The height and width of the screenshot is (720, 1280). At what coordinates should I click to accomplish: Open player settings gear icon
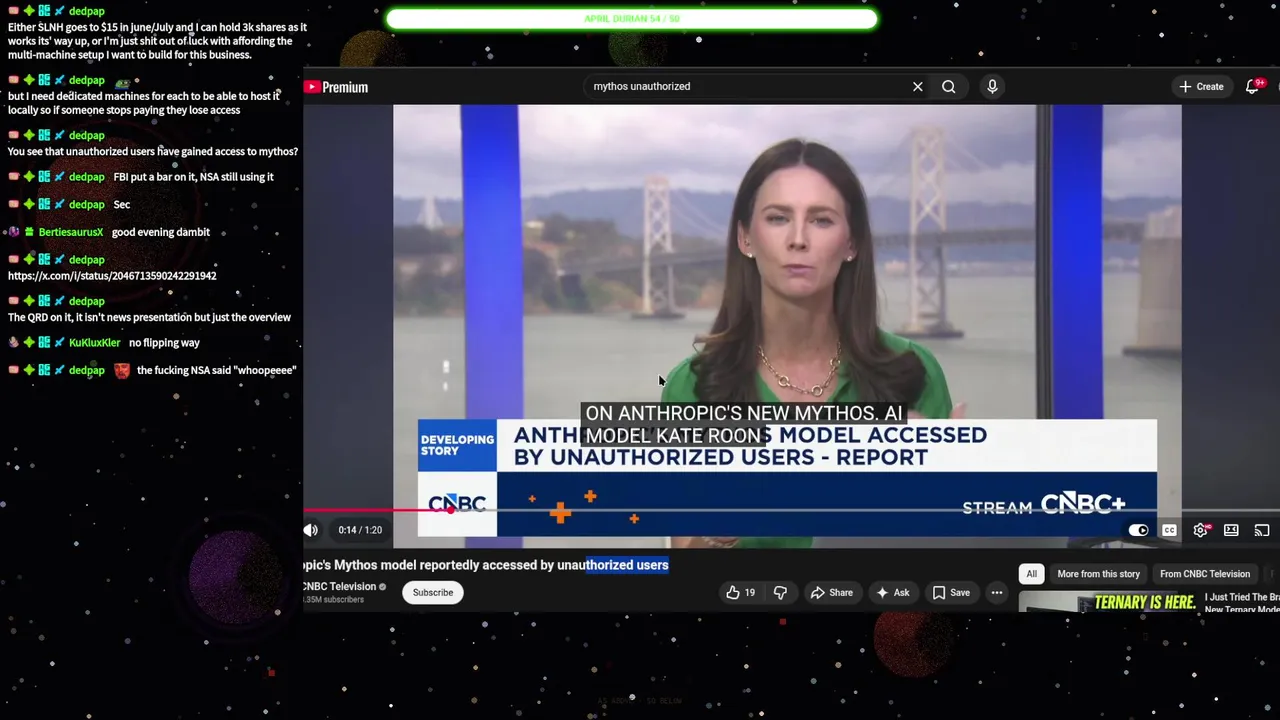(1200, 530)
